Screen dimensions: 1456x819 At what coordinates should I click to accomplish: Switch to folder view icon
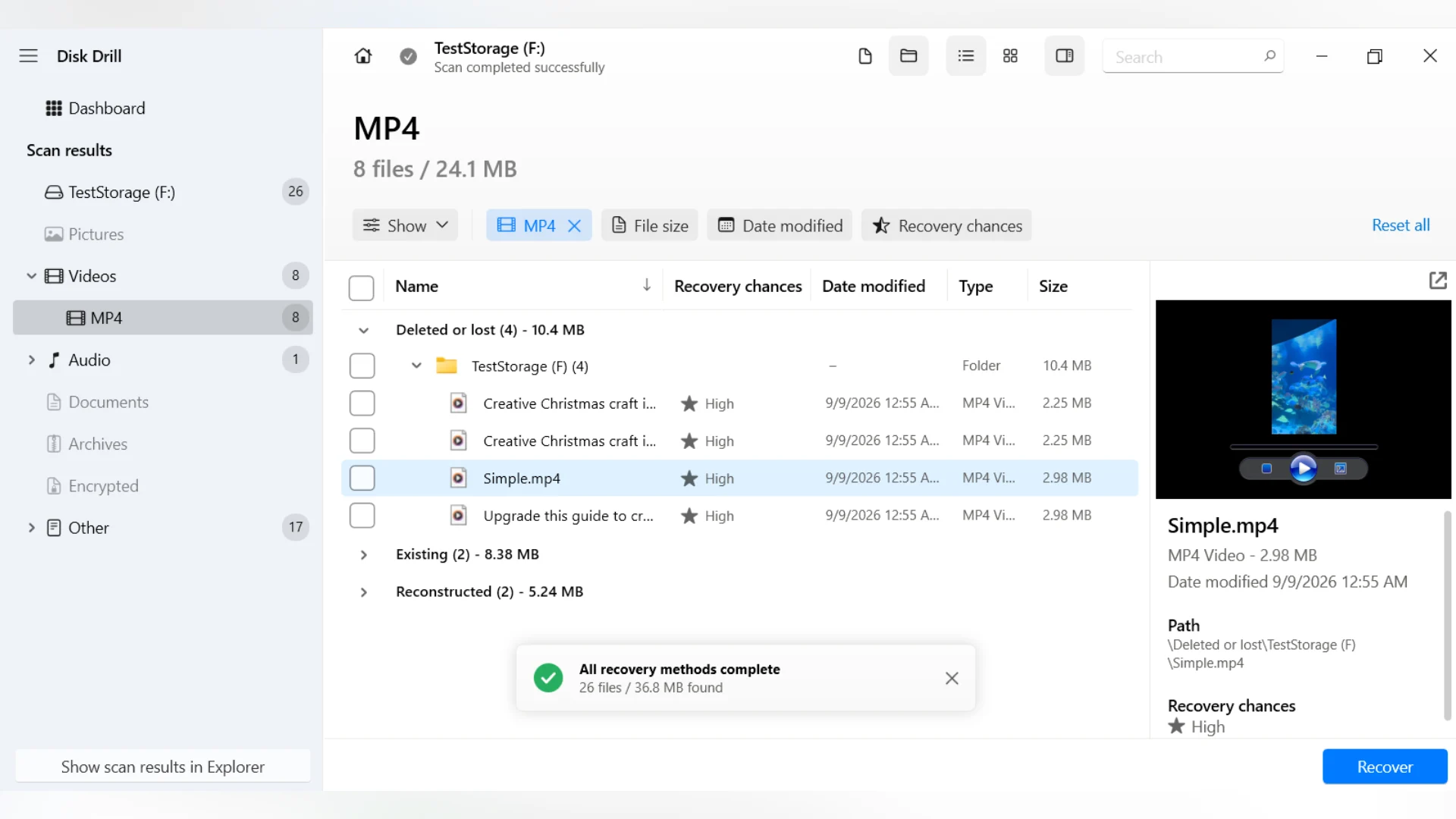pyautogui.click(x=908, y=55)
